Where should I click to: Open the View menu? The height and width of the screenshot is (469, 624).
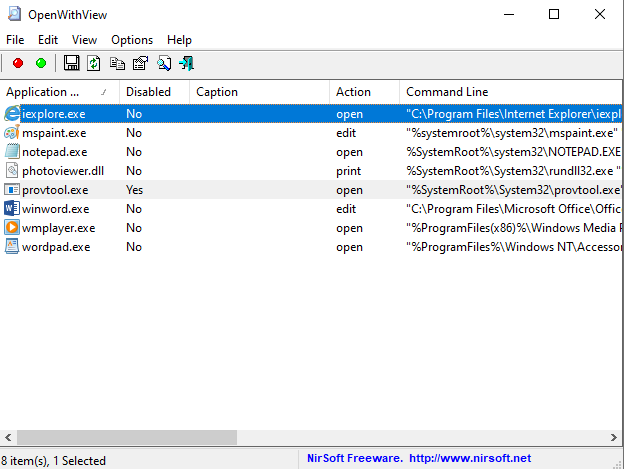point(84,40)
